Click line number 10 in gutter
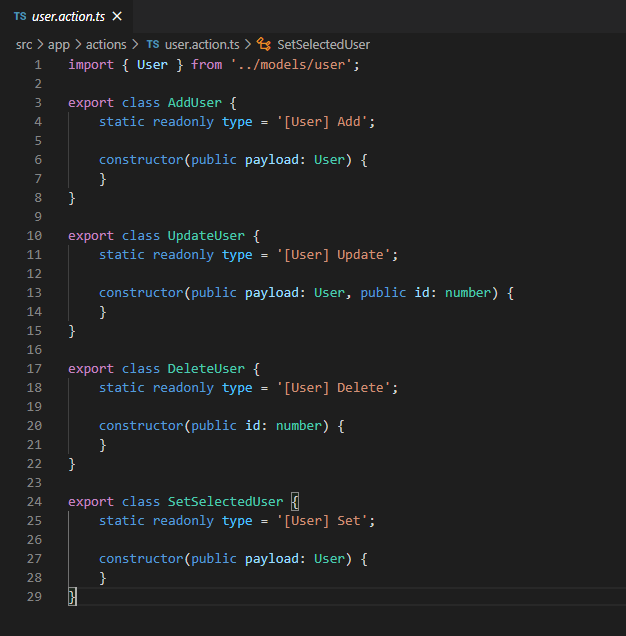 (x=34, y=236)
